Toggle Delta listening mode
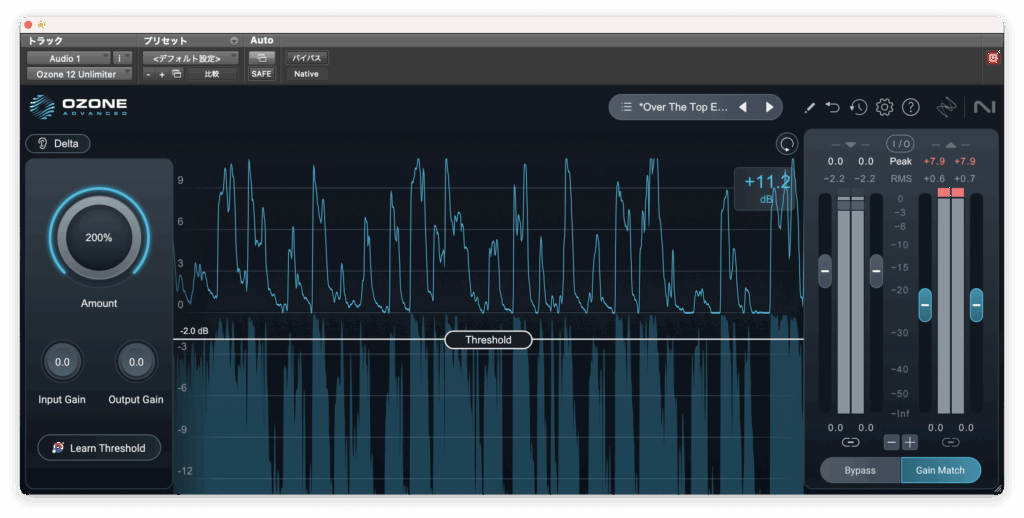Viewport: 1024px width, 518px height. click(x=58, y=143)
